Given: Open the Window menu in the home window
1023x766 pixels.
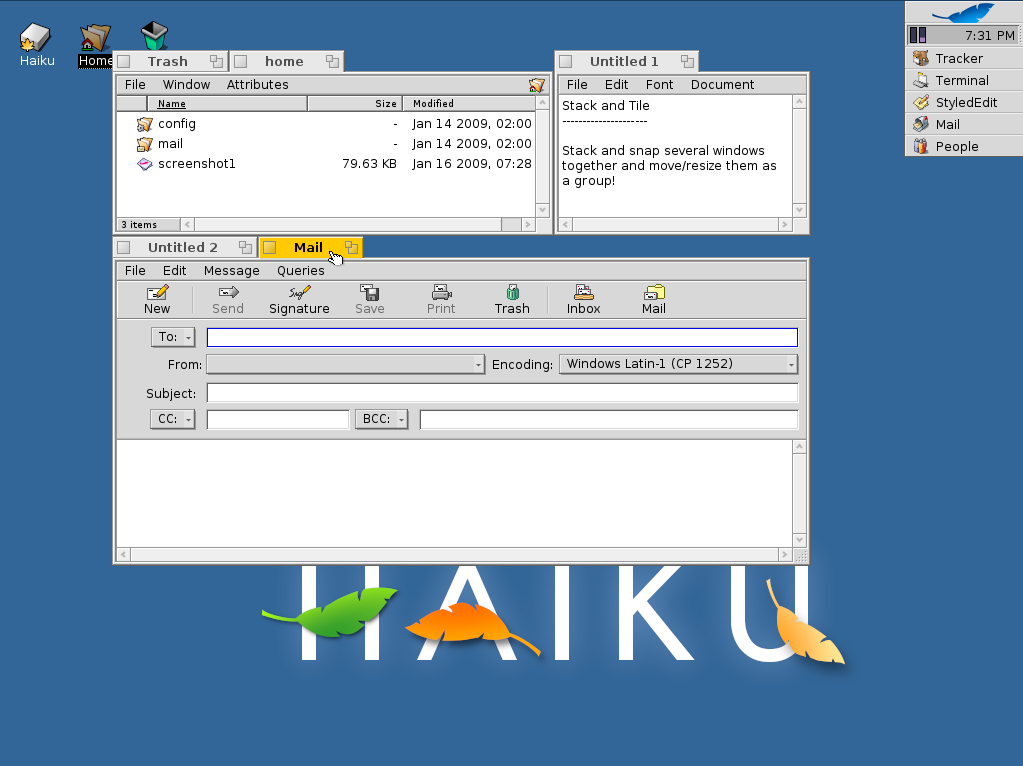Looking at the screenshot, I should (186, 85).
